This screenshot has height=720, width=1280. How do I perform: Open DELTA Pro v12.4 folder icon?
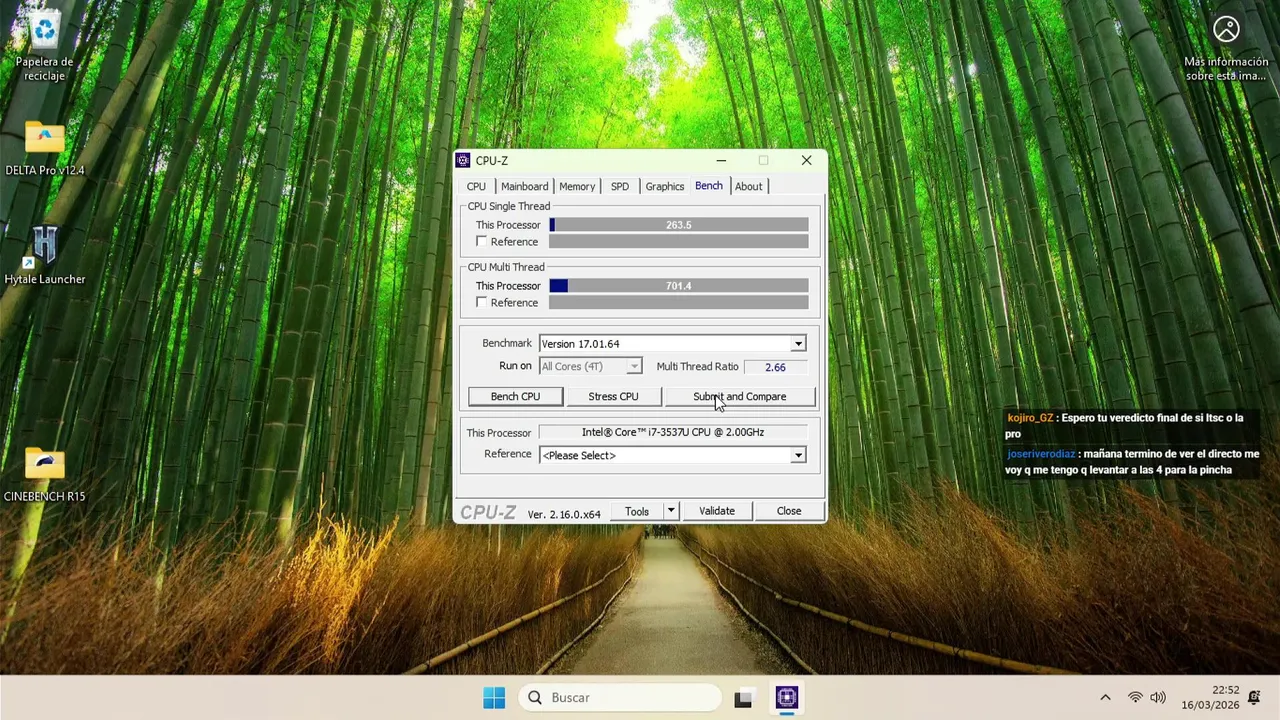[44, 148]
